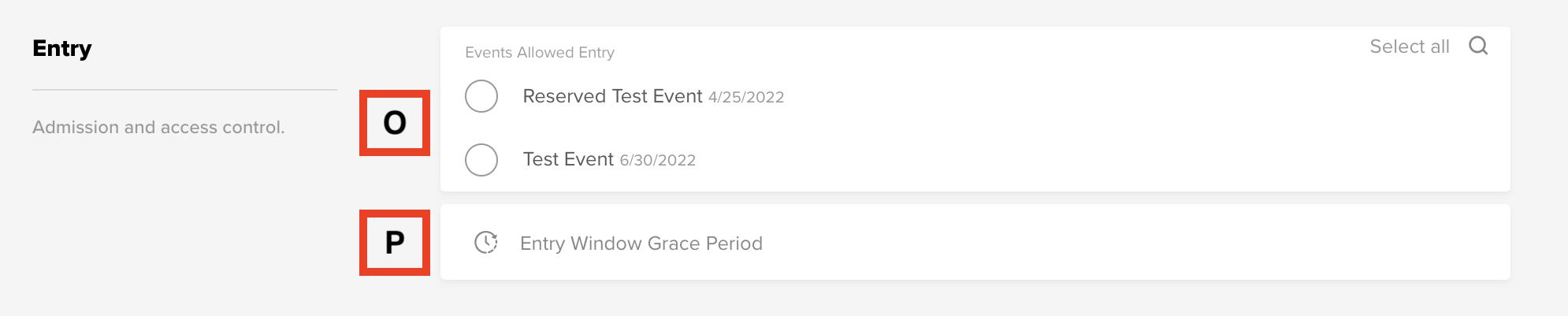The width and height of the screenshot is (1568, 316).
Task: Click the Admission and access control description
Action: coord(158,127)
